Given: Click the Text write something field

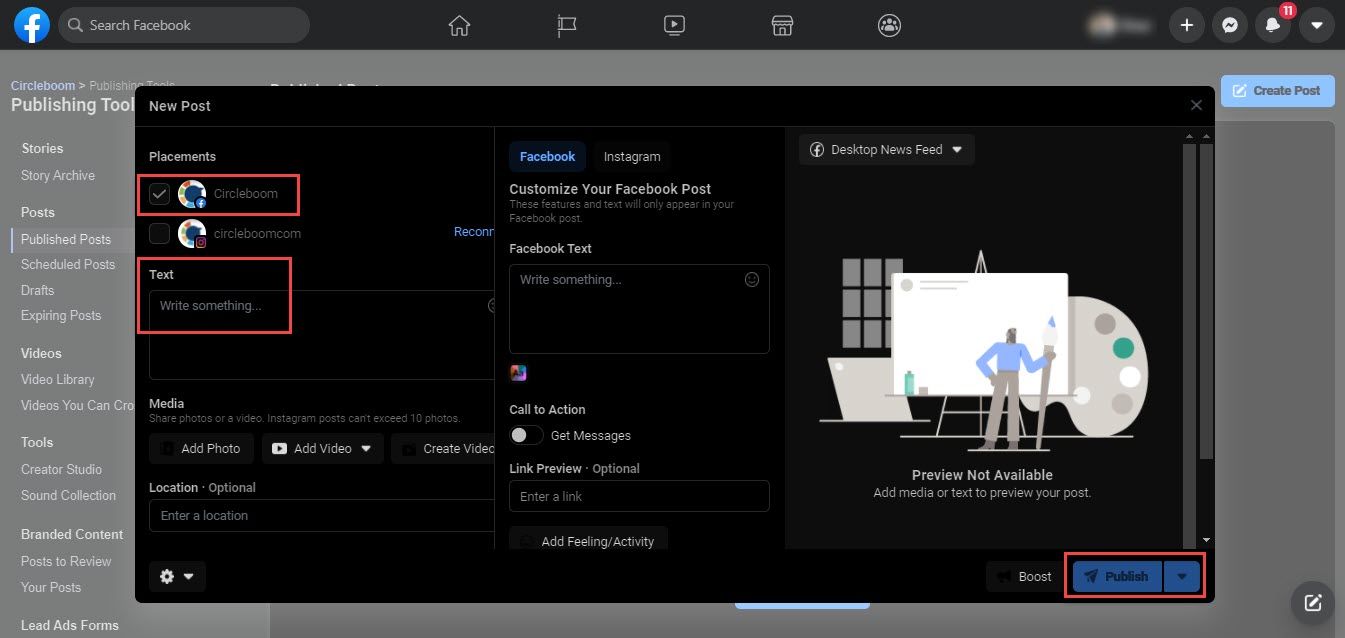Looking at the screenshot, I should [322, 335].
